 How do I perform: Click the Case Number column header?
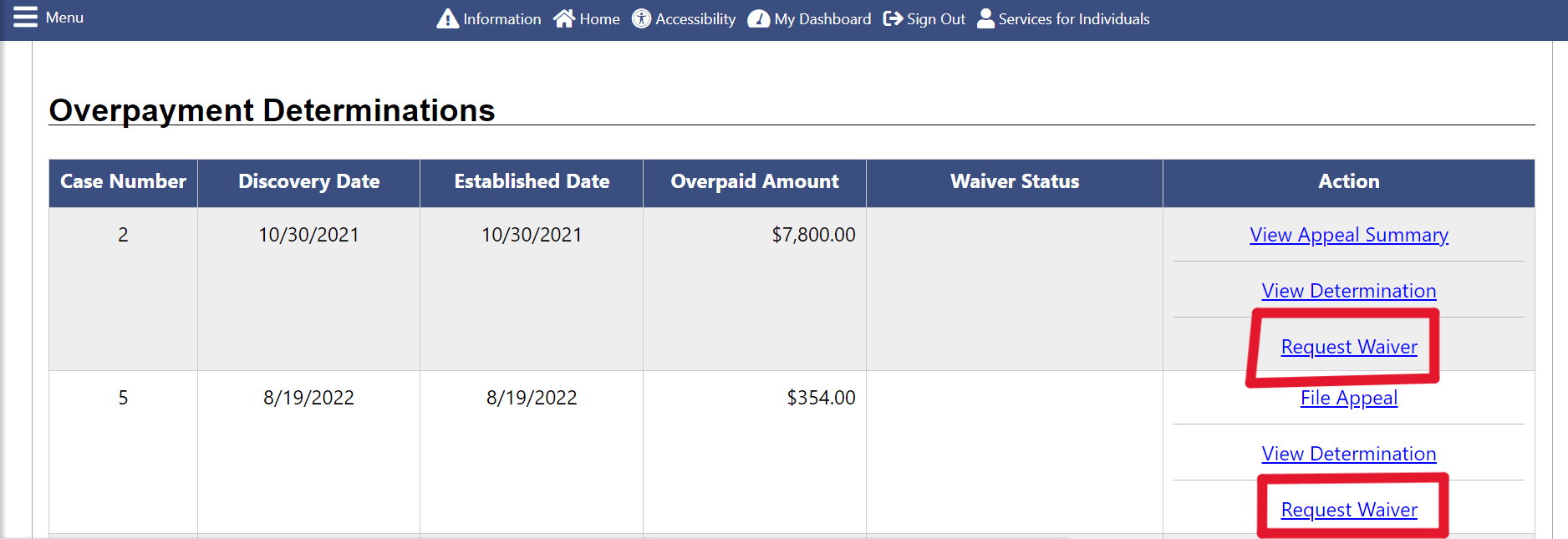click(122, 181)
